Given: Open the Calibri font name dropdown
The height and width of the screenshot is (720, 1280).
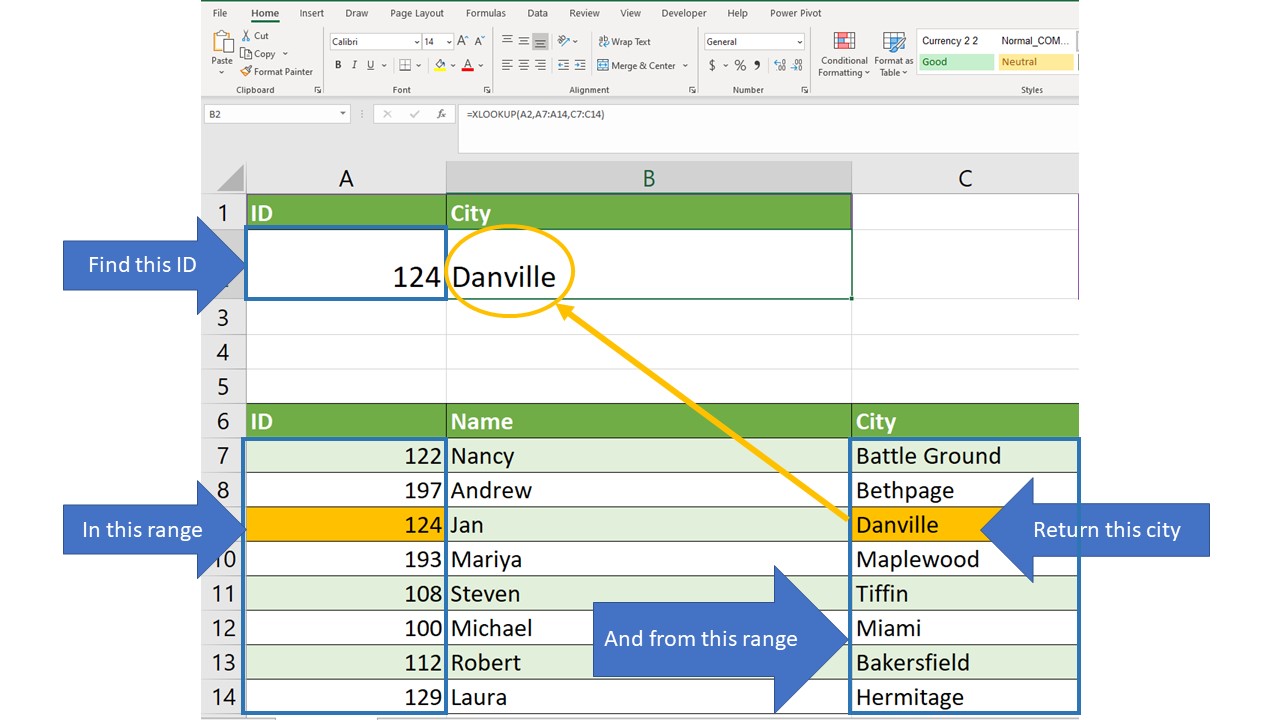Looking at the screenshot, I should [x=416, y=42].
